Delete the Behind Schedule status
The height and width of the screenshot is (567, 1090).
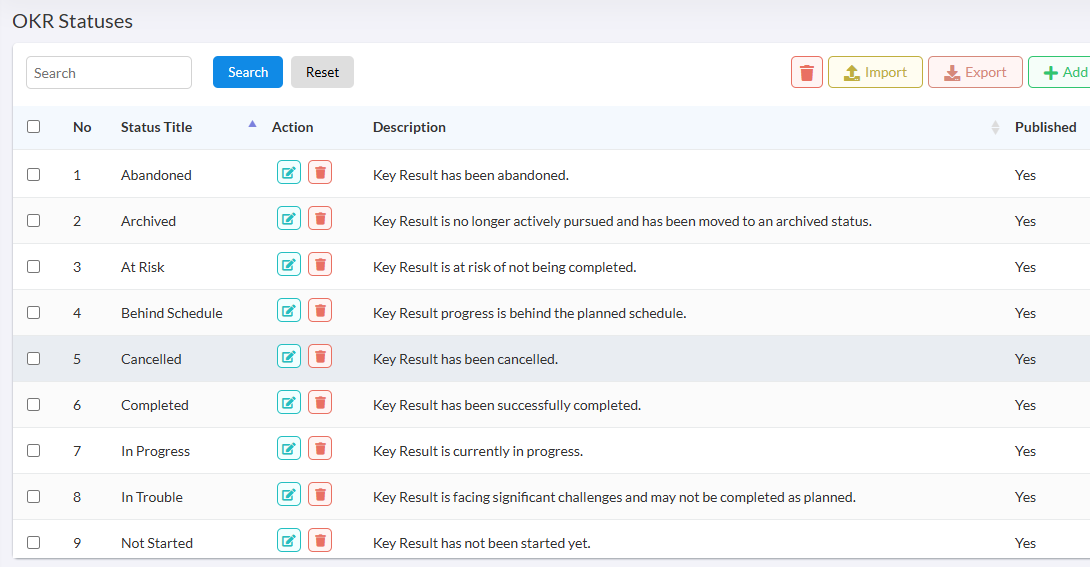pos(320,310)
